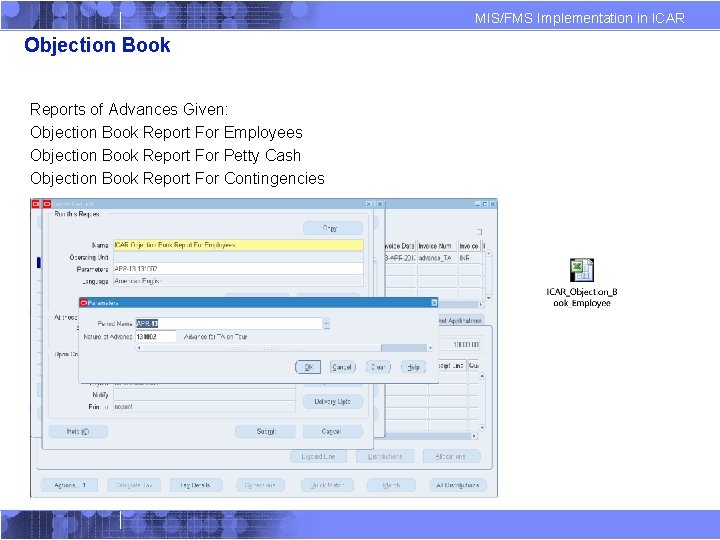
Task: Click the Help (C) button
Action: click(78, 432)
